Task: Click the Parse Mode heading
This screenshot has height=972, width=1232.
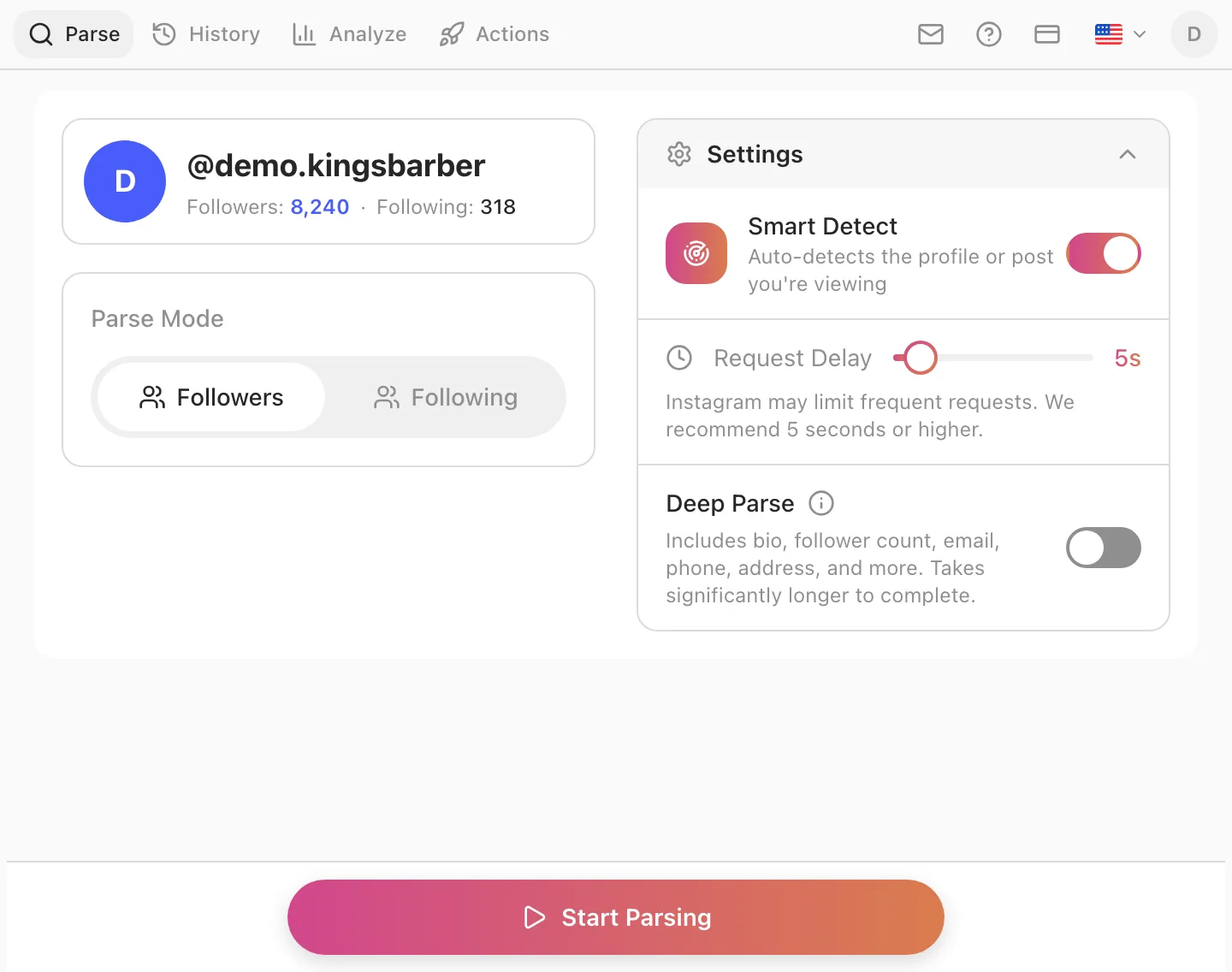Action: point(157,318)
